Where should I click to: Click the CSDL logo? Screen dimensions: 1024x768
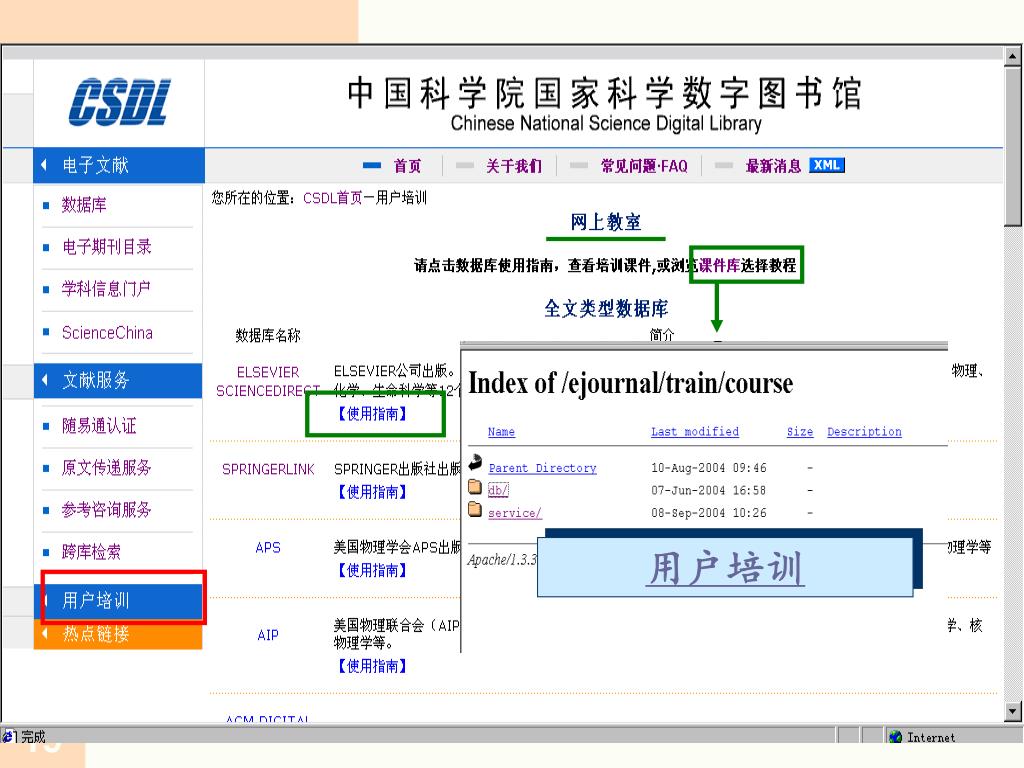tap(120, 103)
